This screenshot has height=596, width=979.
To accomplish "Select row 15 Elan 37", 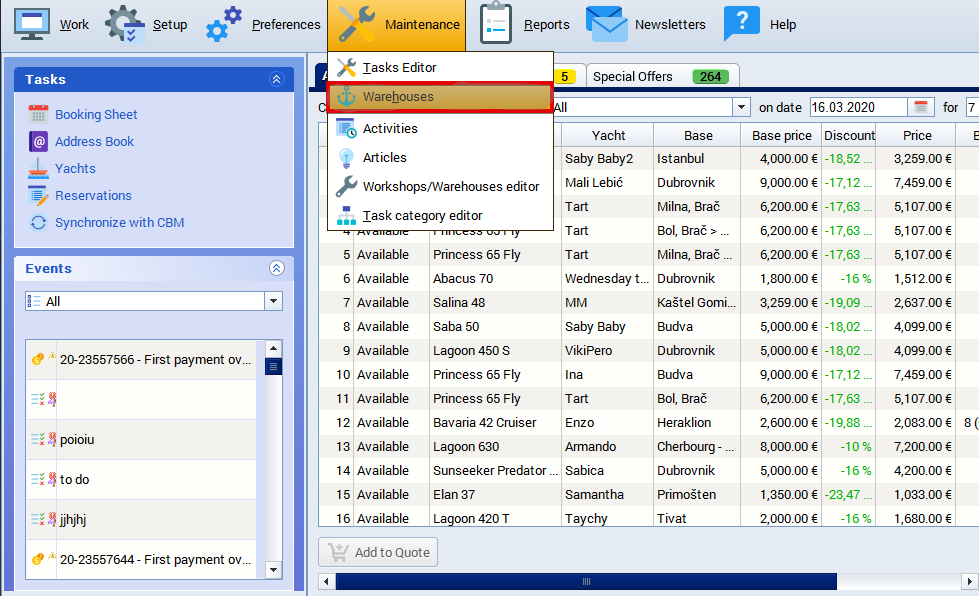I will 648,494.
